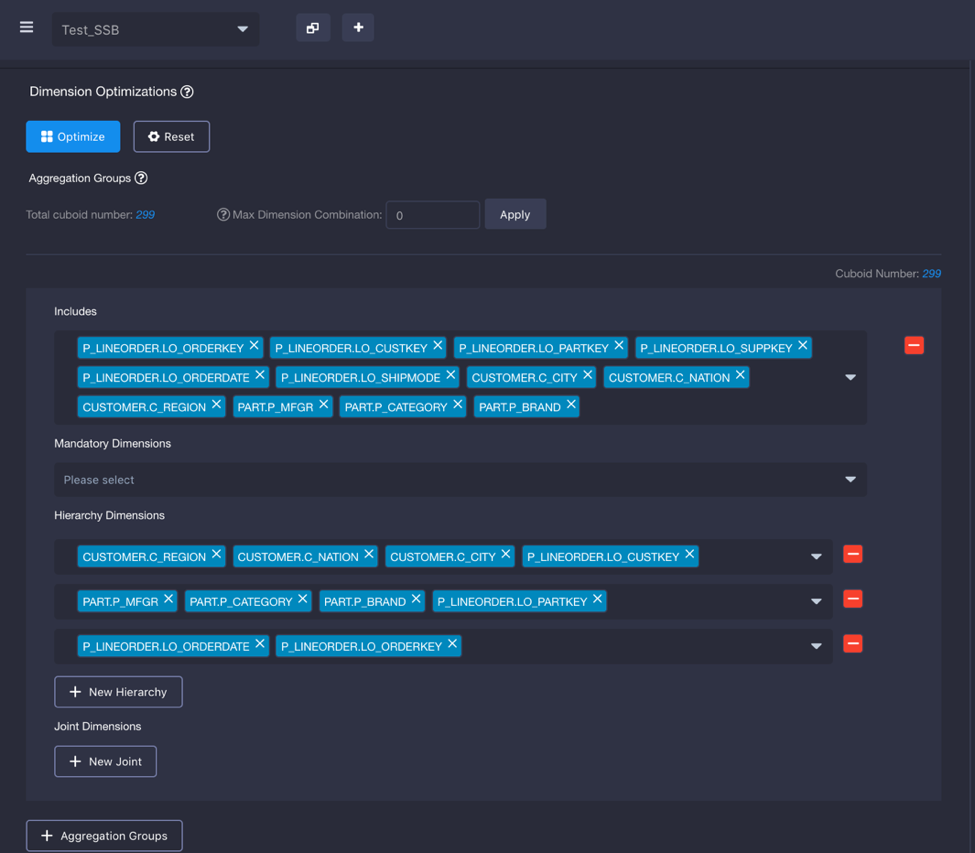Expand the Includes dimensions dropdown

point(850,377)
